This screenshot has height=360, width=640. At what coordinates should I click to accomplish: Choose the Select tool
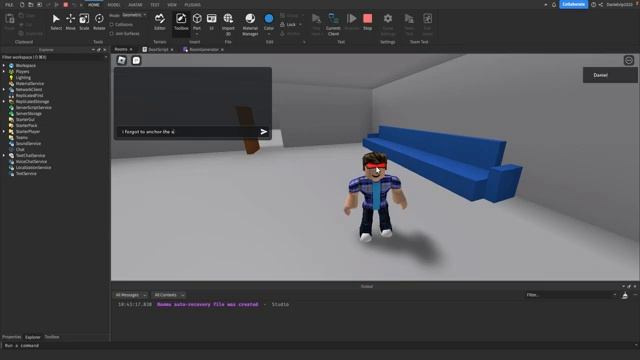tap(56, 22)
